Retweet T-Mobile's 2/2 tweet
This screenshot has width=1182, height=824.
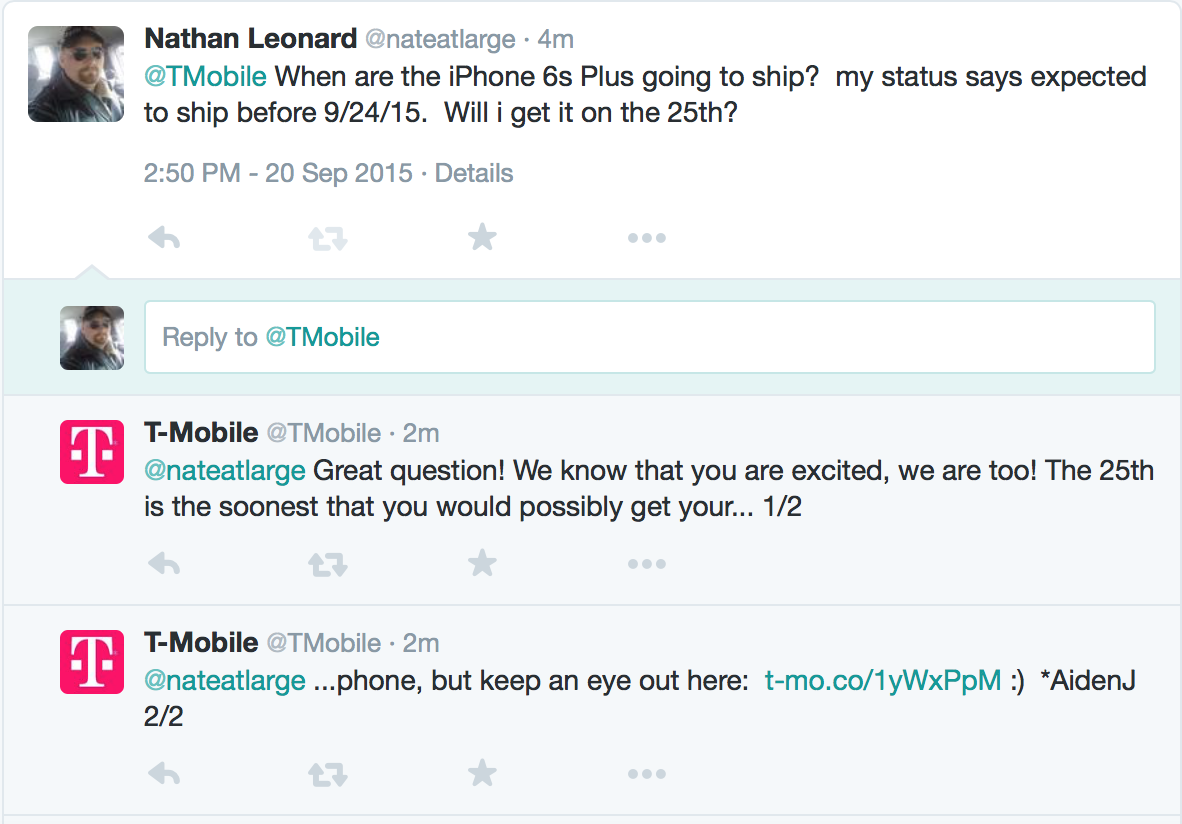coord(328,774)
